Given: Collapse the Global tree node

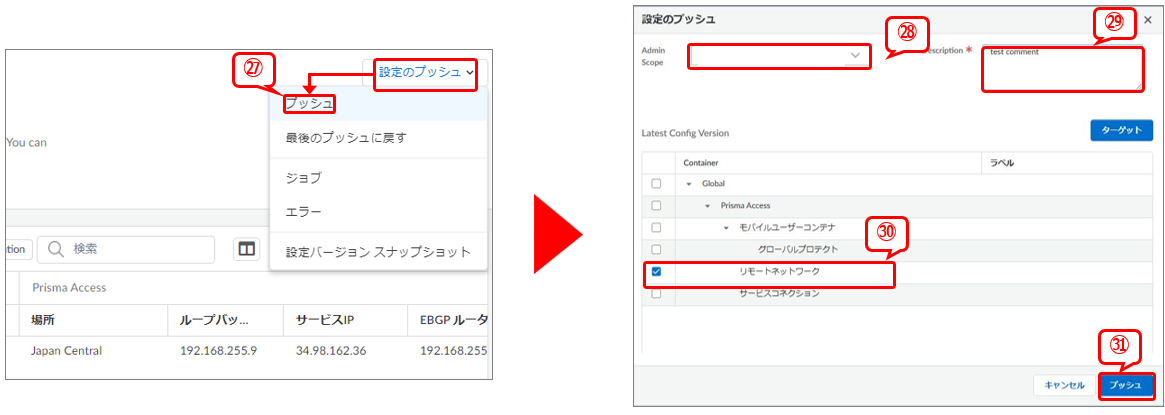Looking at the screenshot, I should tap(688, 184).
